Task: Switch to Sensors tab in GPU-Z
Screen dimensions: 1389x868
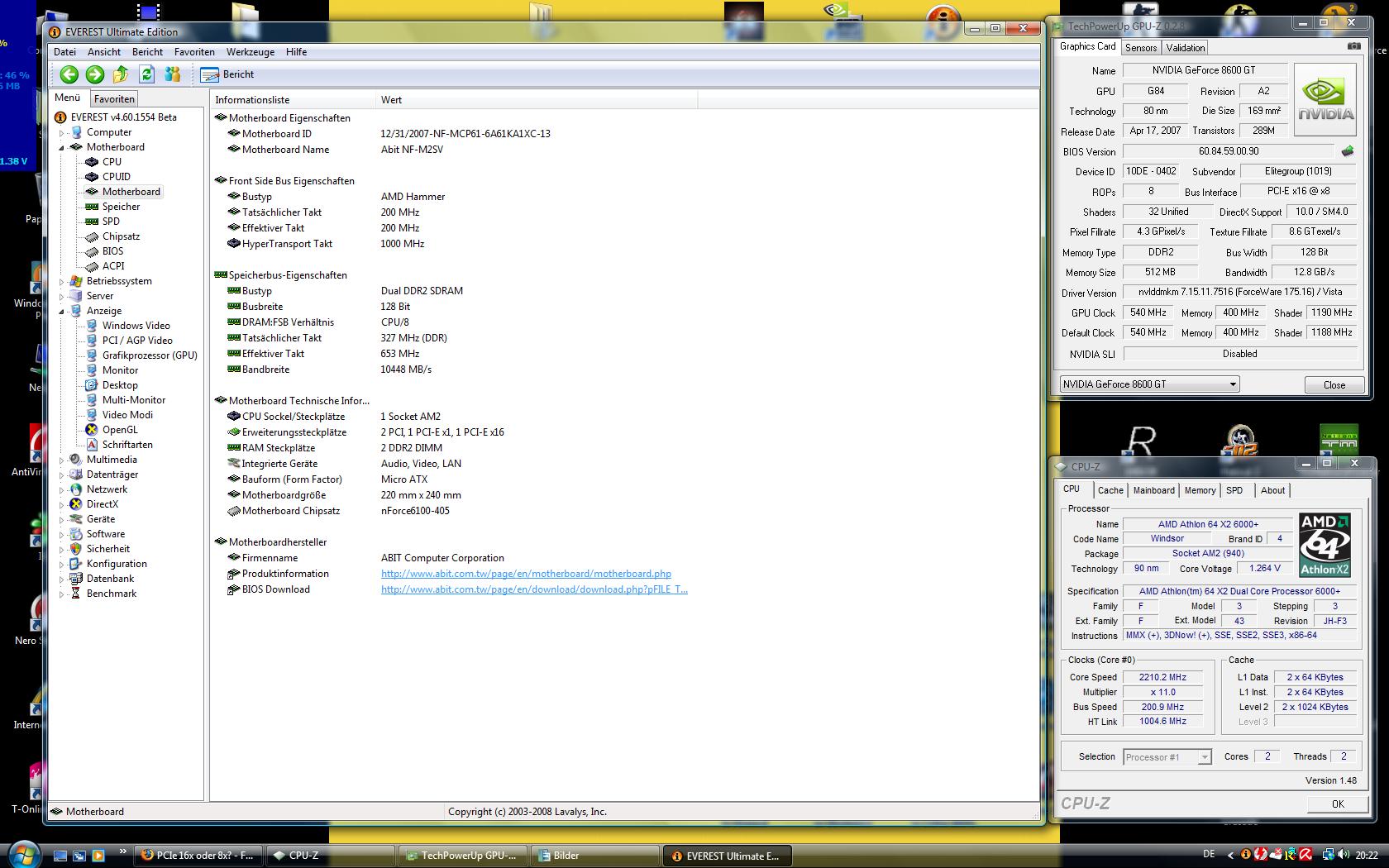Action: 1141,48
